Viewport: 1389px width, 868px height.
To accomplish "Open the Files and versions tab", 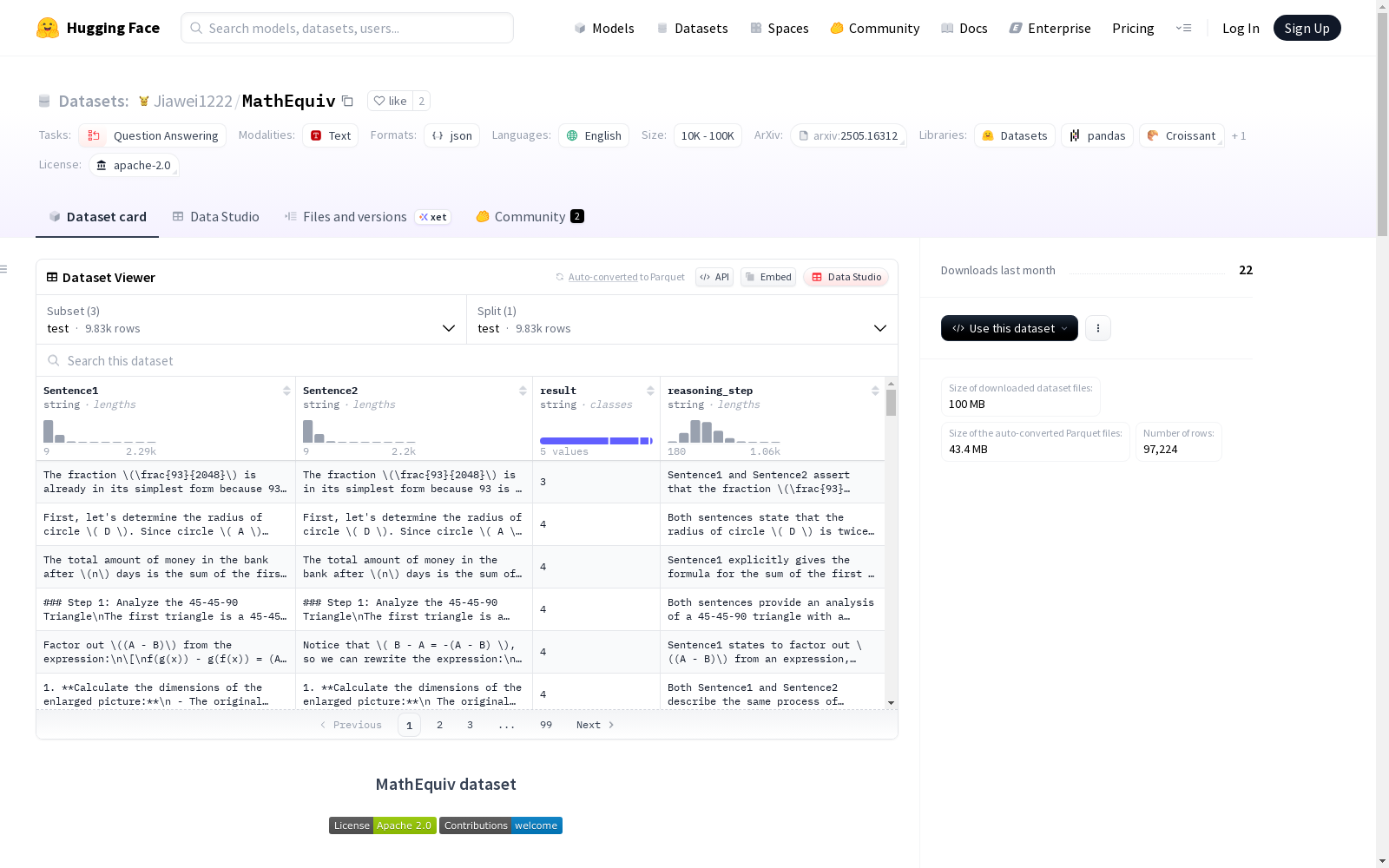I will pos(367,217).
